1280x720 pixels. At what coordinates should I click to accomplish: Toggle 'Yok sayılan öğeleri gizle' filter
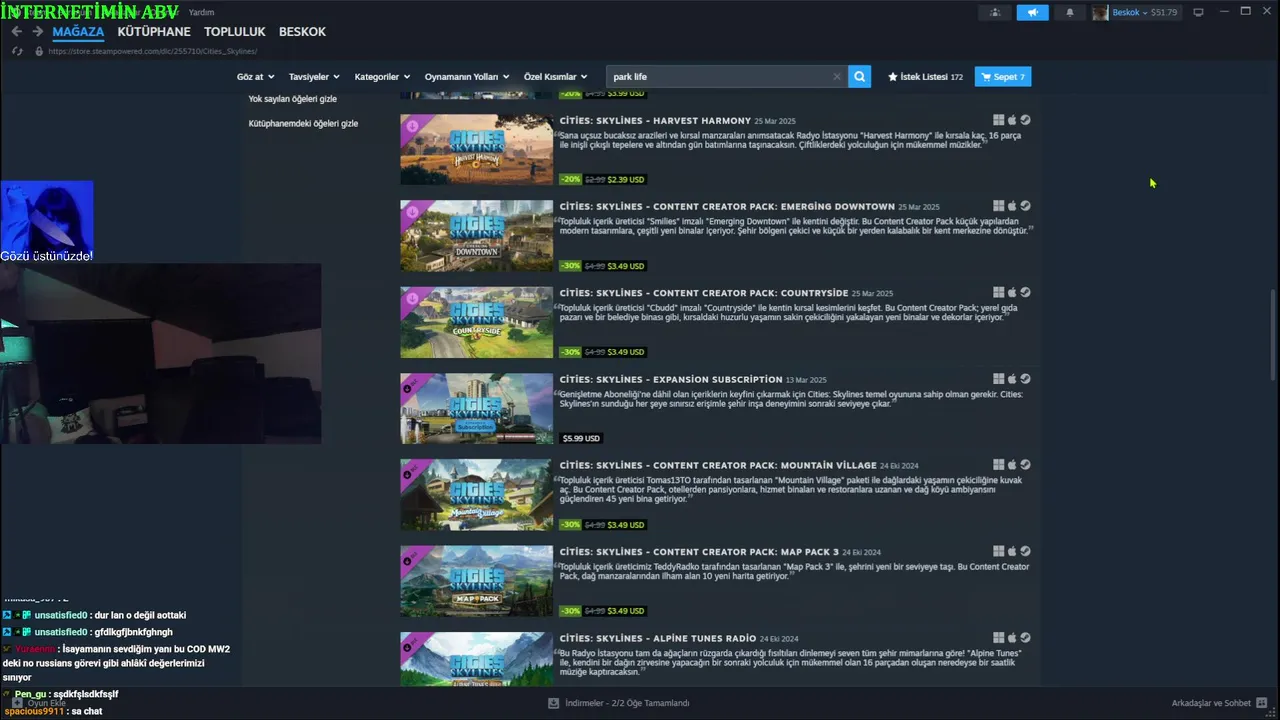coord(292,99)
